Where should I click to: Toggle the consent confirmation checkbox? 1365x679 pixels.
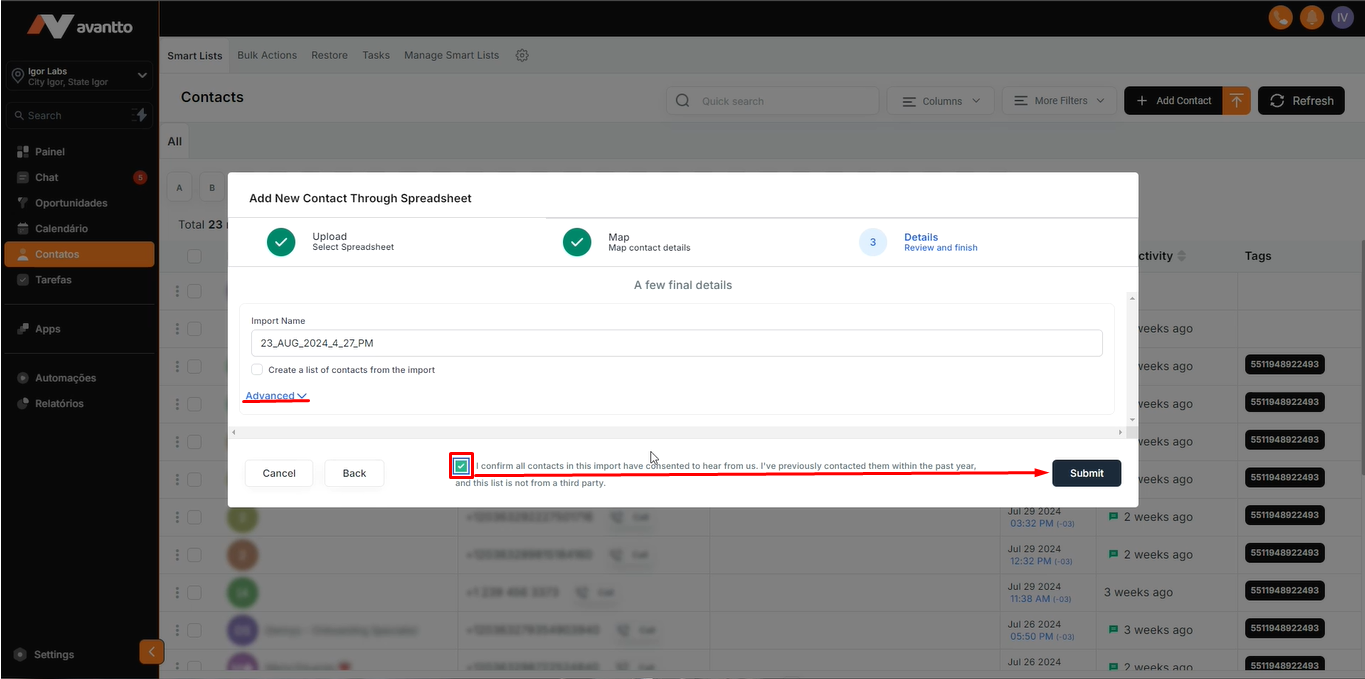click(x=461, y=466)
